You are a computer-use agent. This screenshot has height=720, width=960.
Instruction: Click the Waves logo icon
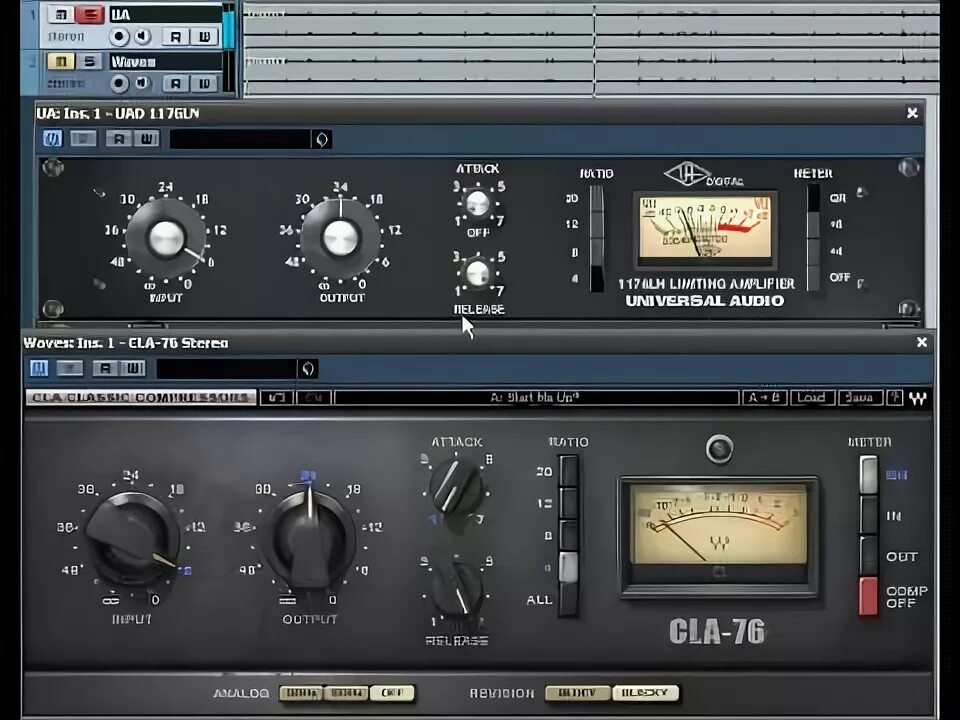click(918, 399)
